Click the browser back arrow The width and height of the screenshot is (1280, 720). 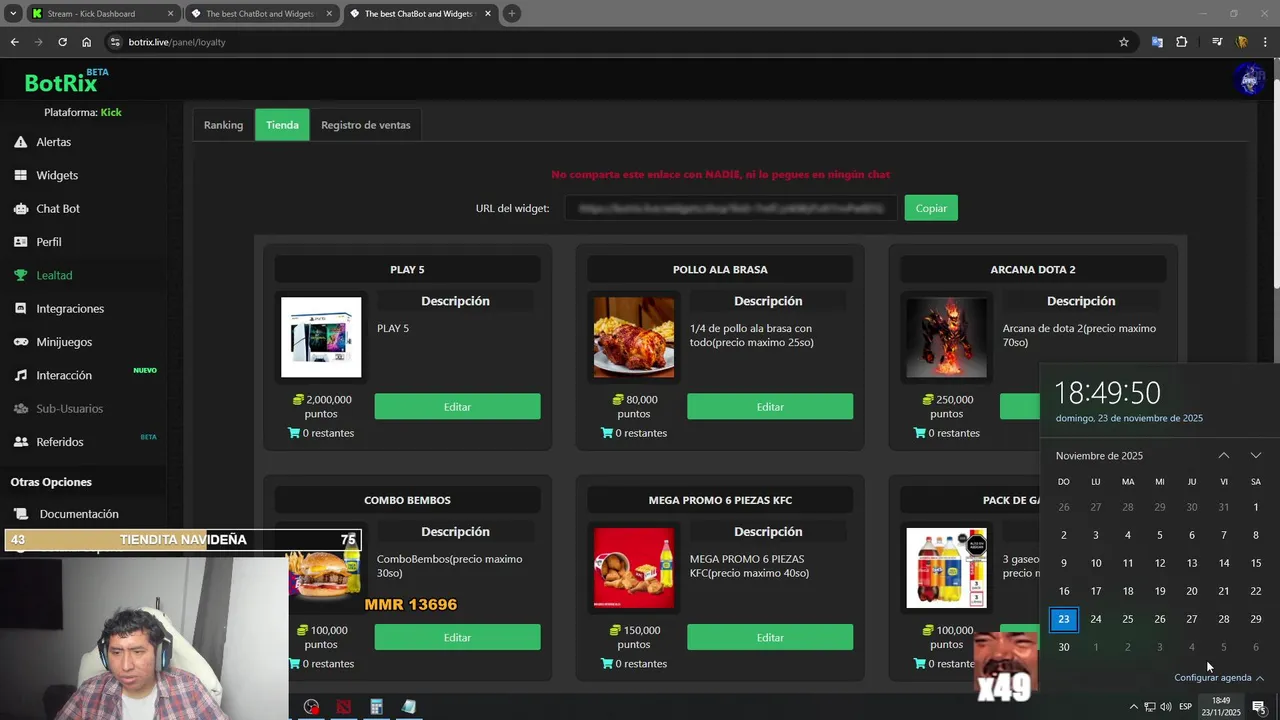click(14, 42)
